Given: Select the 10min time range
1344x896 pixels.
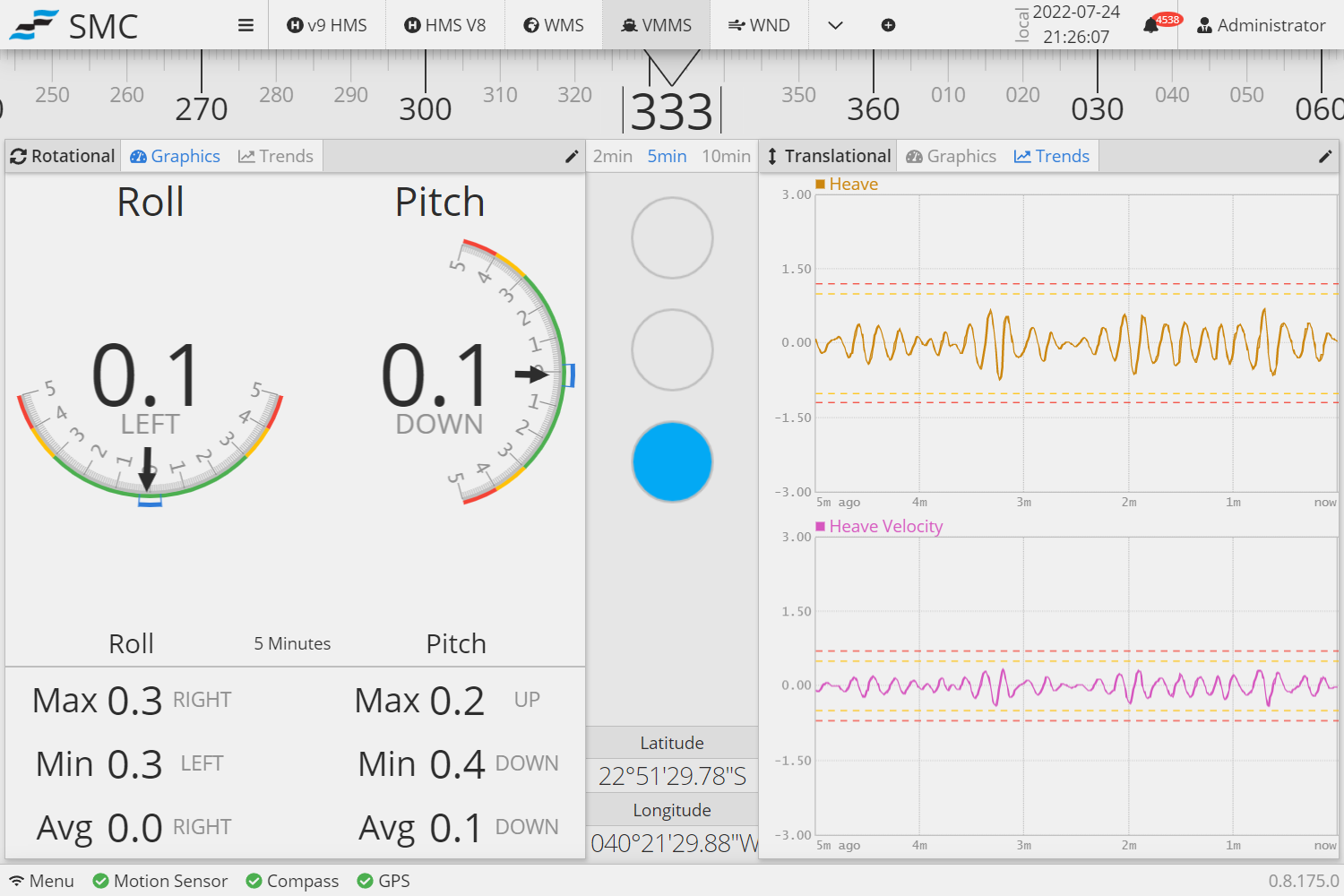Looking at the screenshot, I should [726, 156].
